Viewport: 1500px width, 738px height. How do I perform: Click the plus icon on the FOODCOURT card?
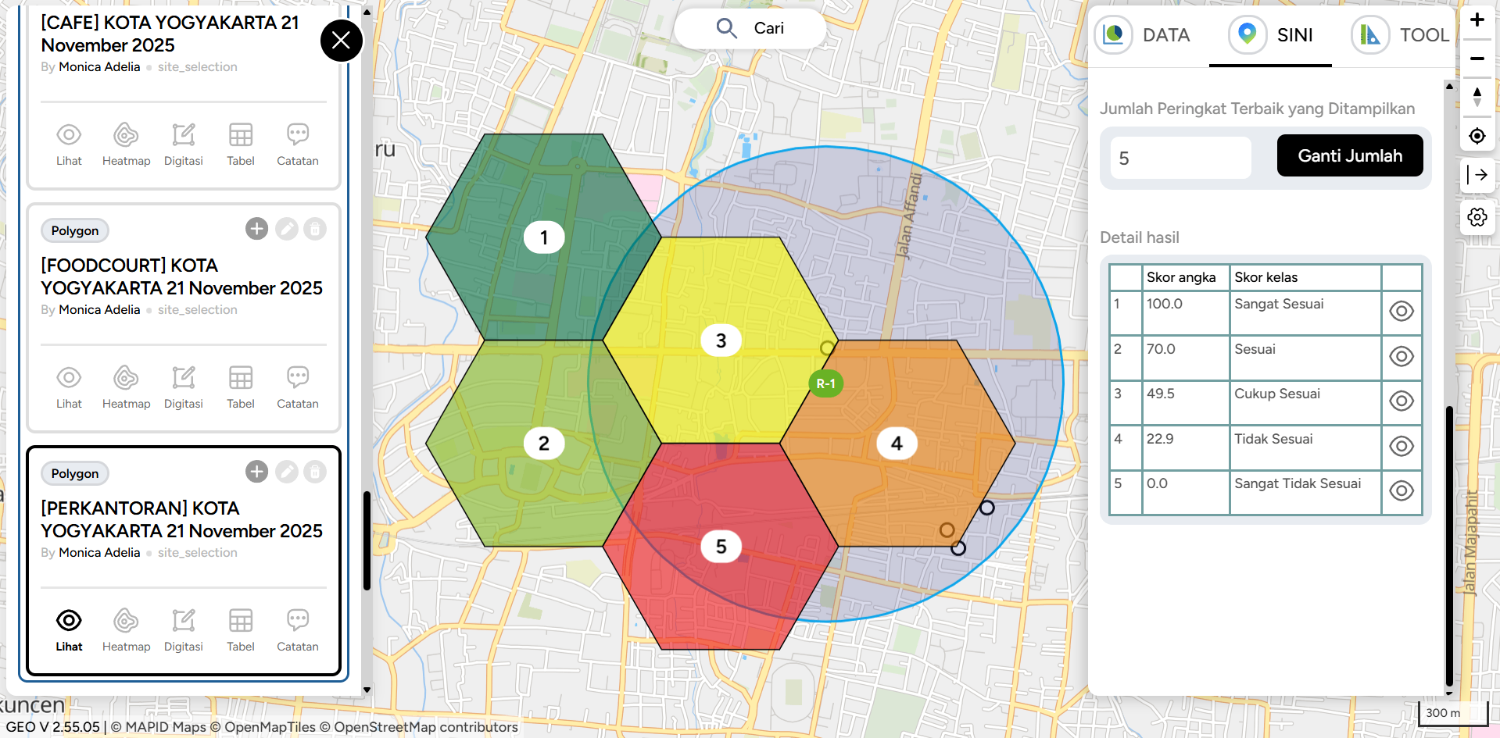tap(256, 229)
